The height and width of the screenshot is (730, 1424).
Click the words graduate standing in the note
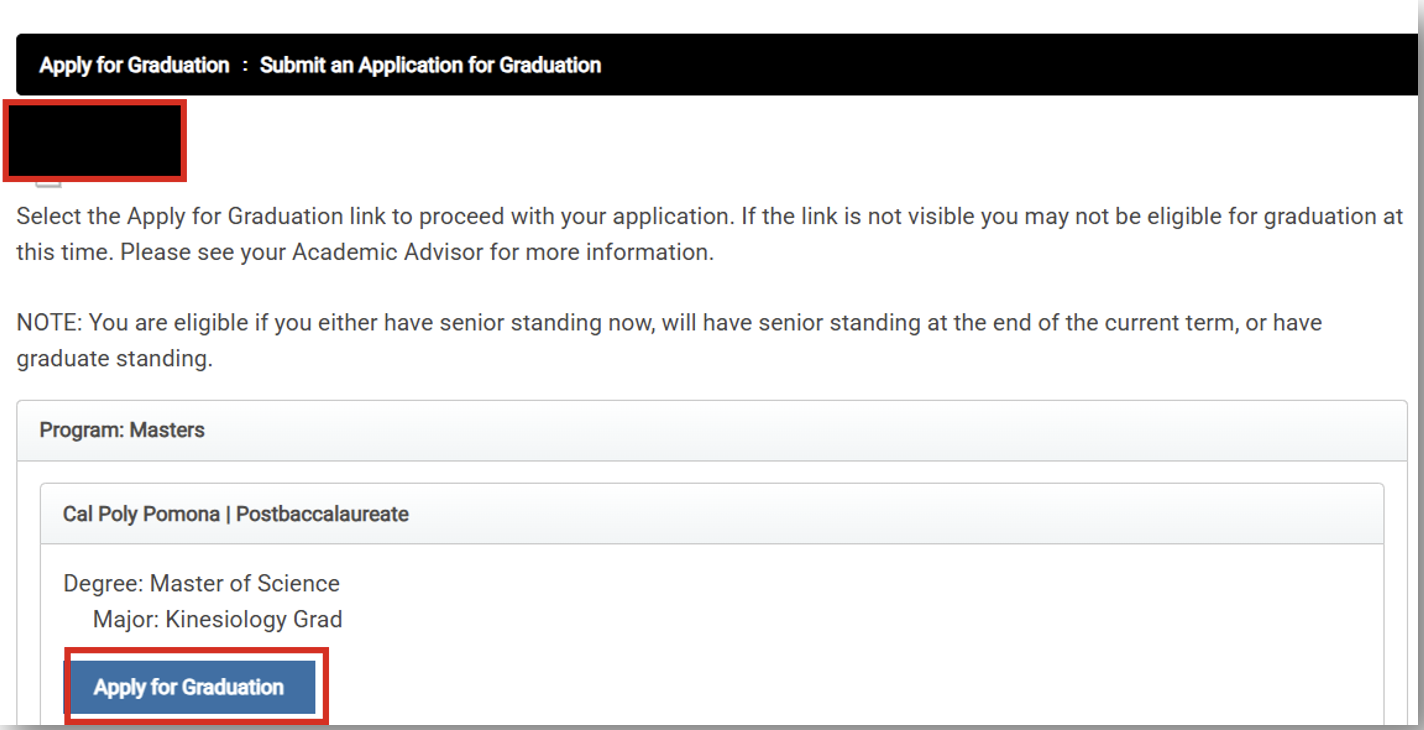click(112, 359)
